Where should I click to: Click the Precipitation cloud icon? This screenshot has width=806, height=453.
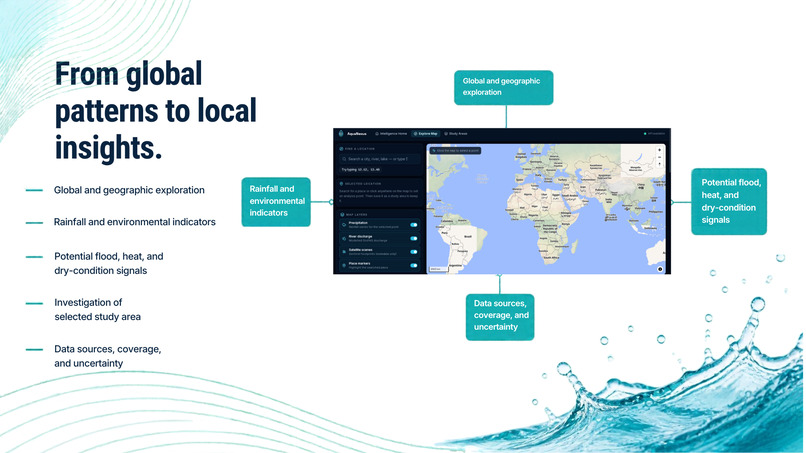(x=344, y=225)
